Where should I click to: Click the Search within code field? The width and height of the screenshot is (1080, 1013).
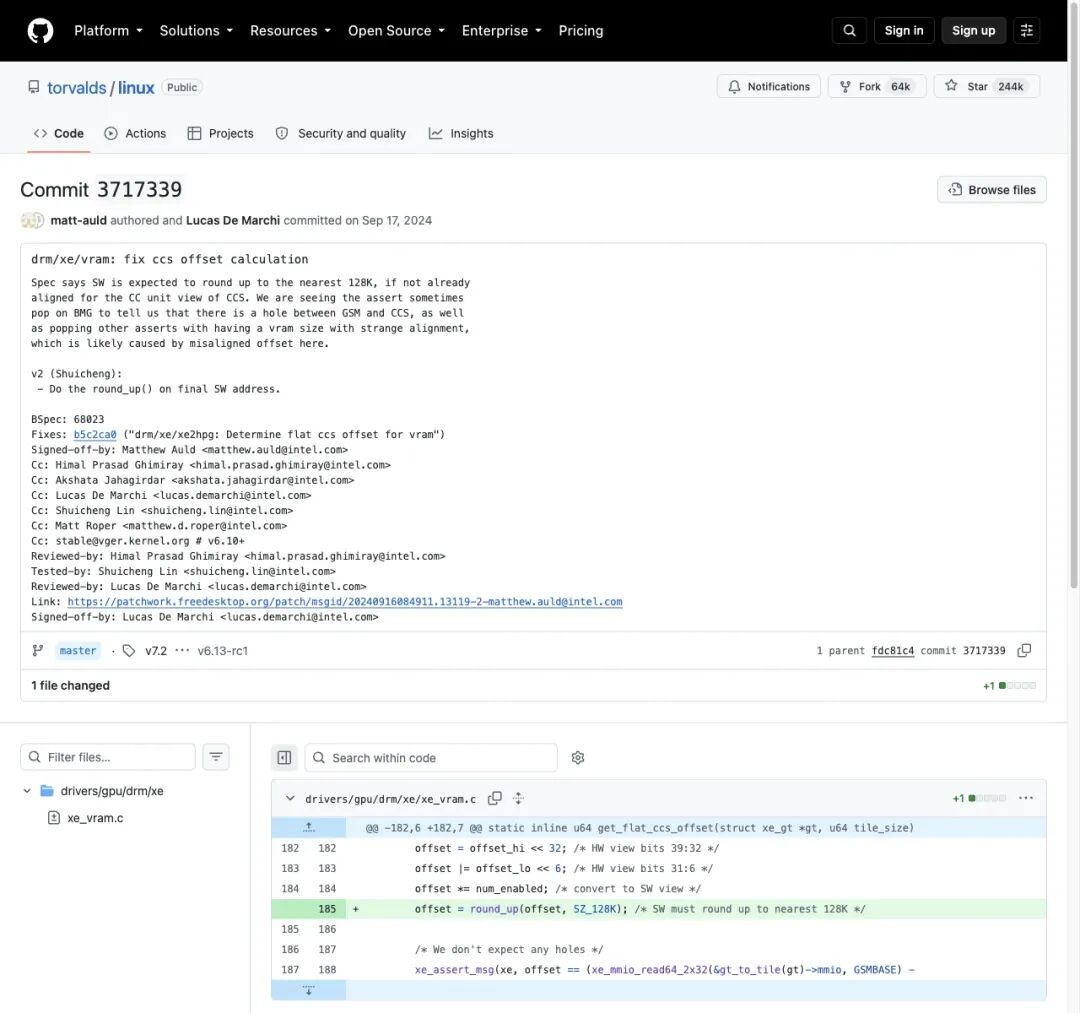click(431, 758)
